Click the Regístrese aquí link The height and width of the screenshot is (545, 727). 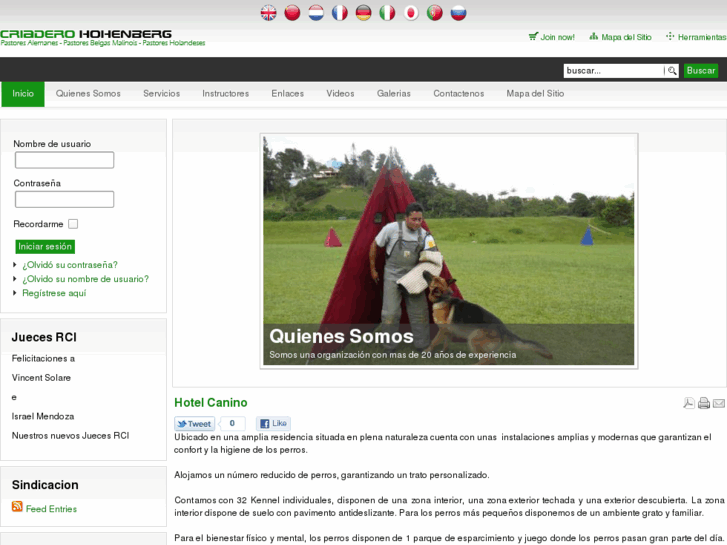tap(54, 293)
